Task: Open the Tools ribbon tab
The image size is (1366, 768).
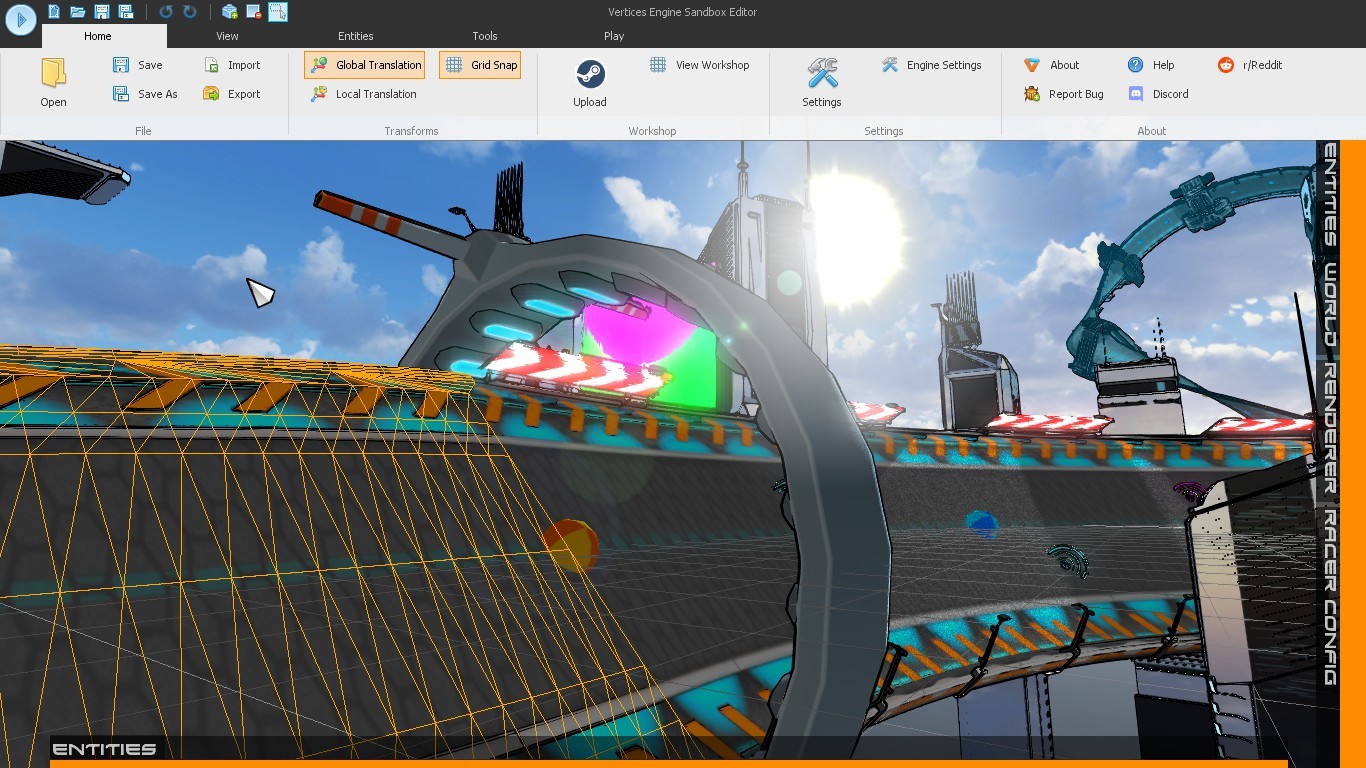Action: (485, 36)
